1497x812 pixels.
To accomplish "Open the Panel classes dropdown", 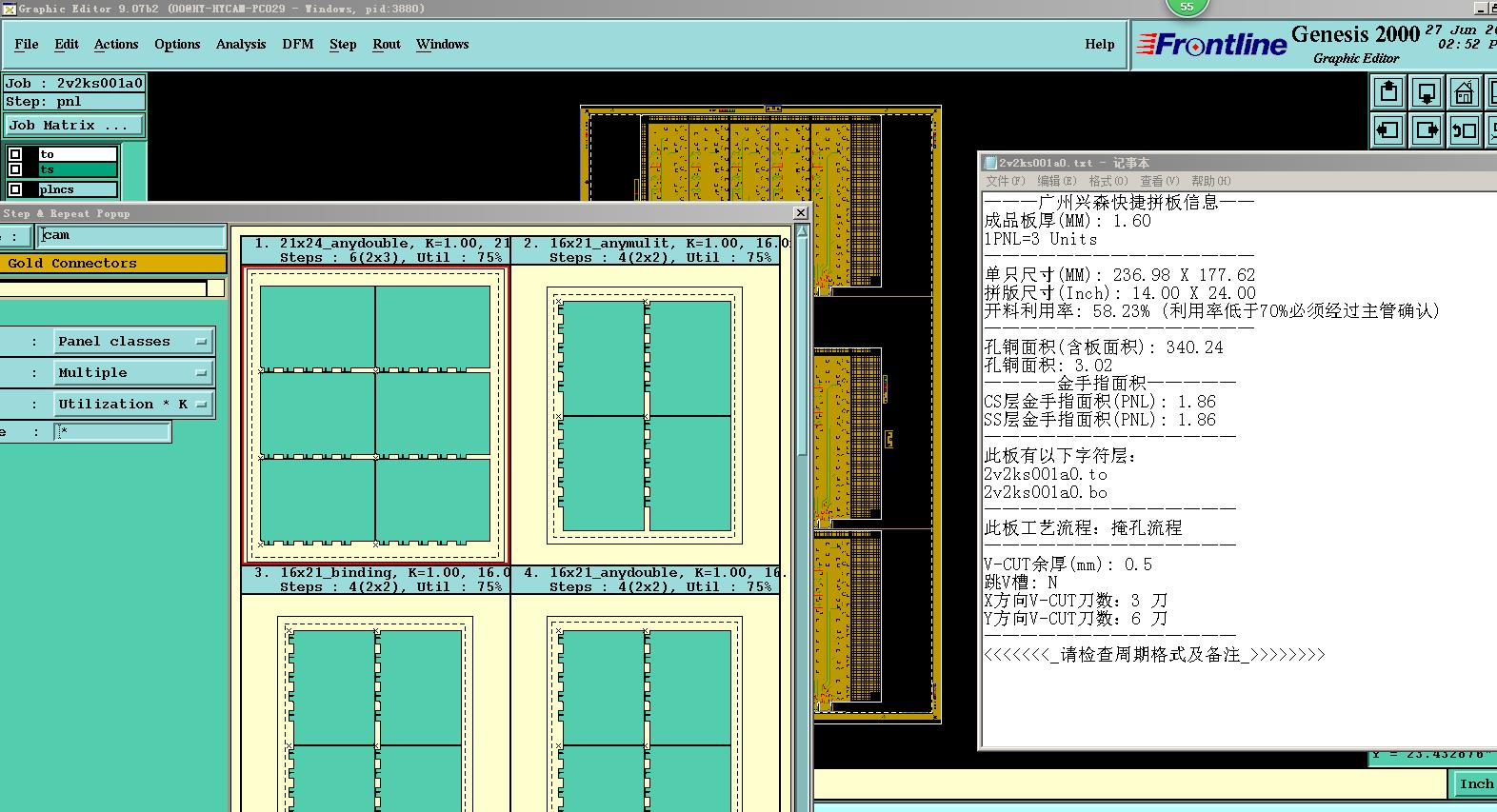I will (132, 341).
